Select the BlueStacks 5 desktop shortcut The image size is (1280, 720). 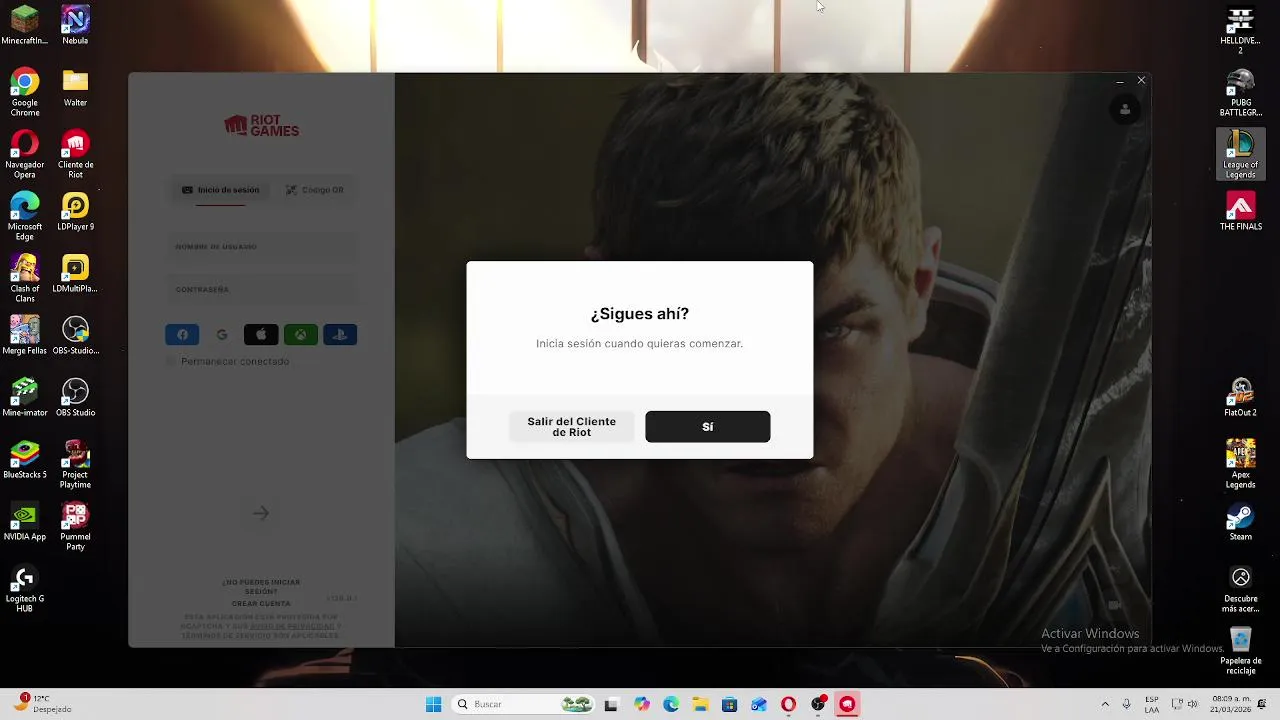coord(25,459)
